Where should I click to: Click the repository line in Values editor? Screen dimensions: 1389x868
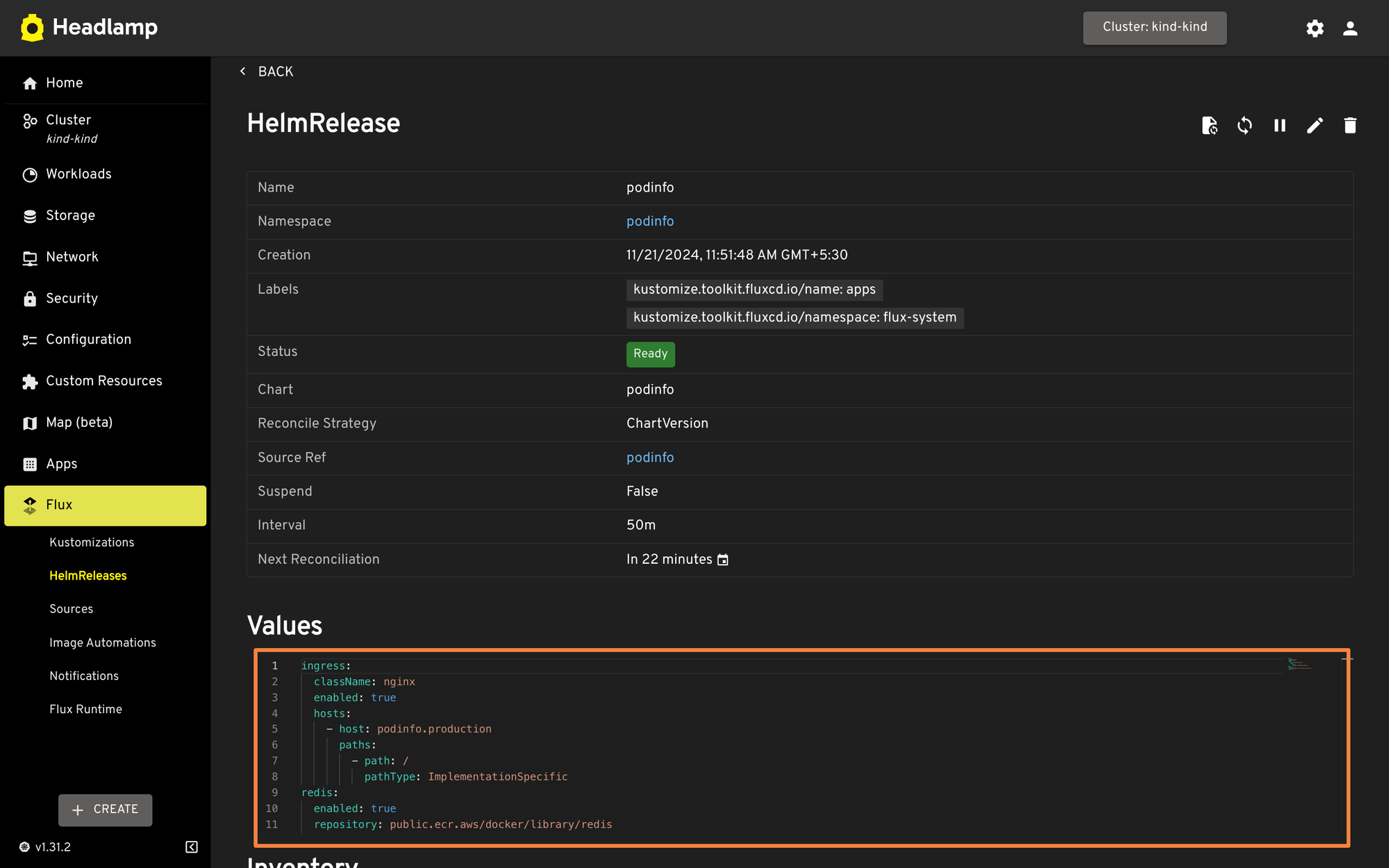coord(463,825)
